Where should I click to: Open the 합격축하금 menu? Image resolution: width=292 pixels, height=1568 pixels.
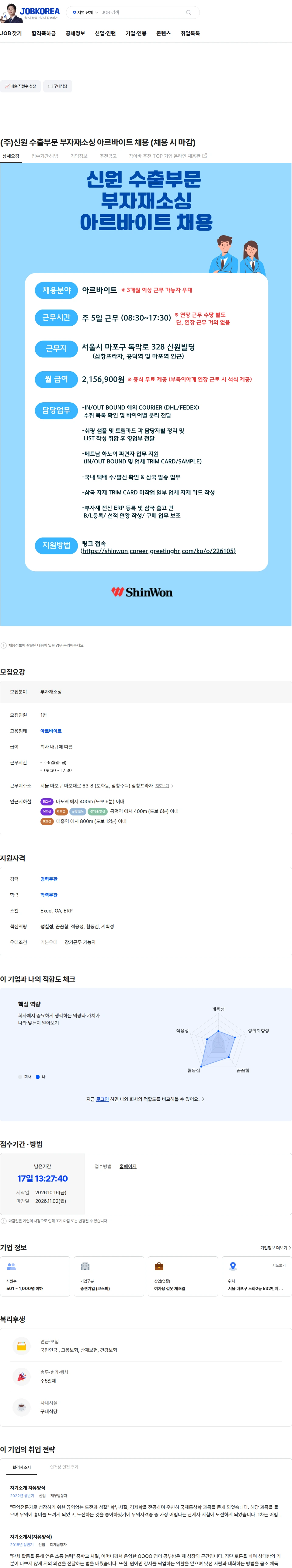44,33
